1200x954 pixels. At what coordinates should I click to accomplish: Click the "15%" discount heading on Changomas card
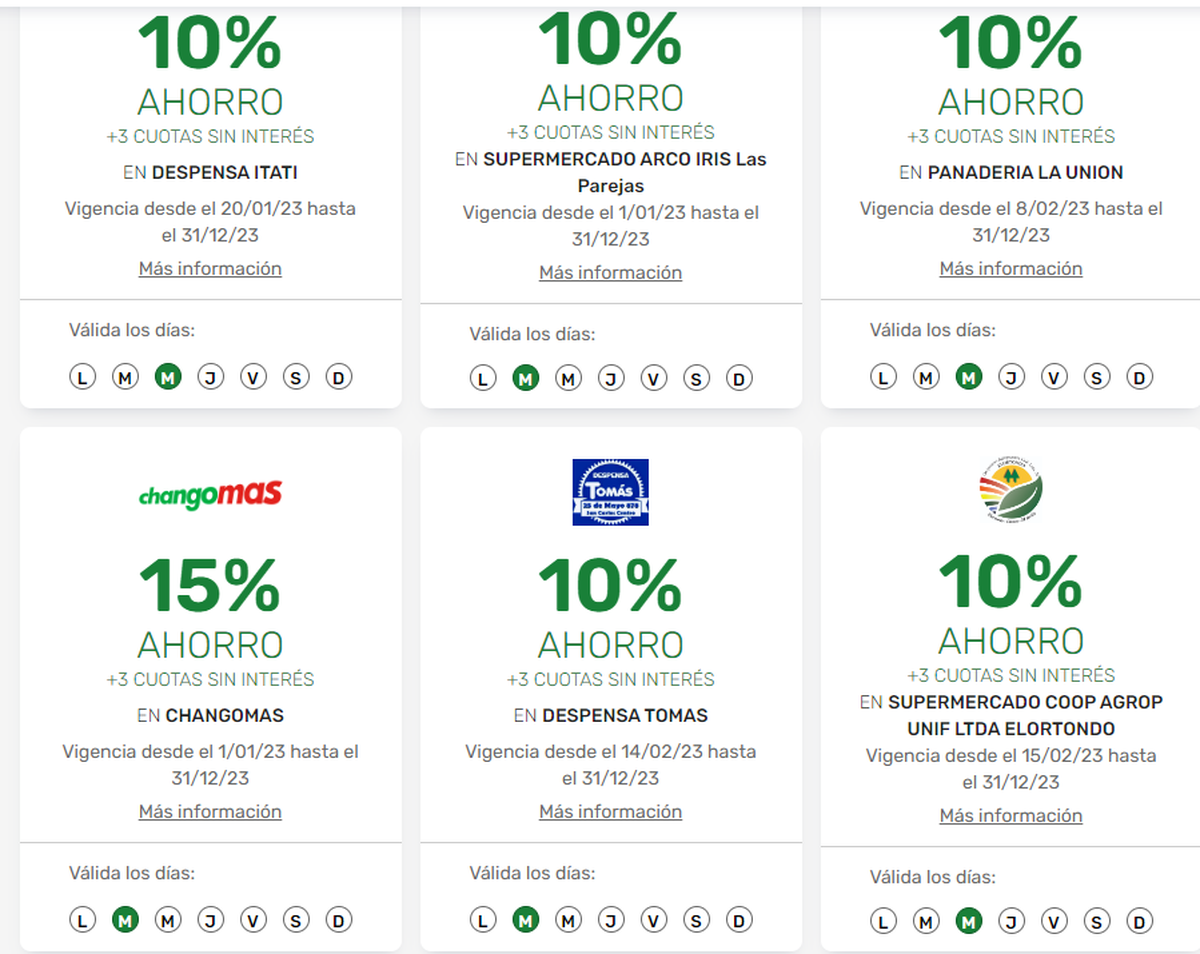pyautogui.click(x=210, y=586)
